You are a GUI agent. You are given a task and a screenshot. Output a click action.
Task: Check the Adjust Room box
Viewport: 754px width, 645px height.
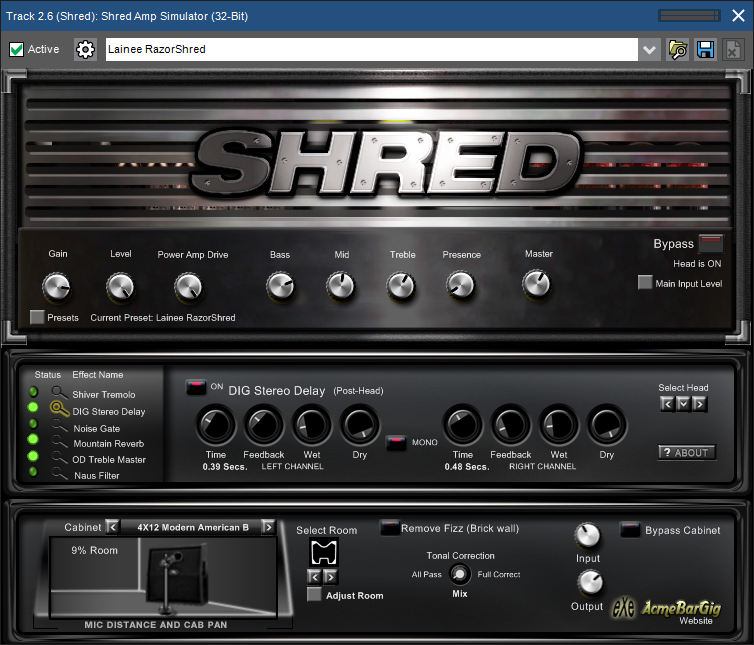(x=314, y=594)
